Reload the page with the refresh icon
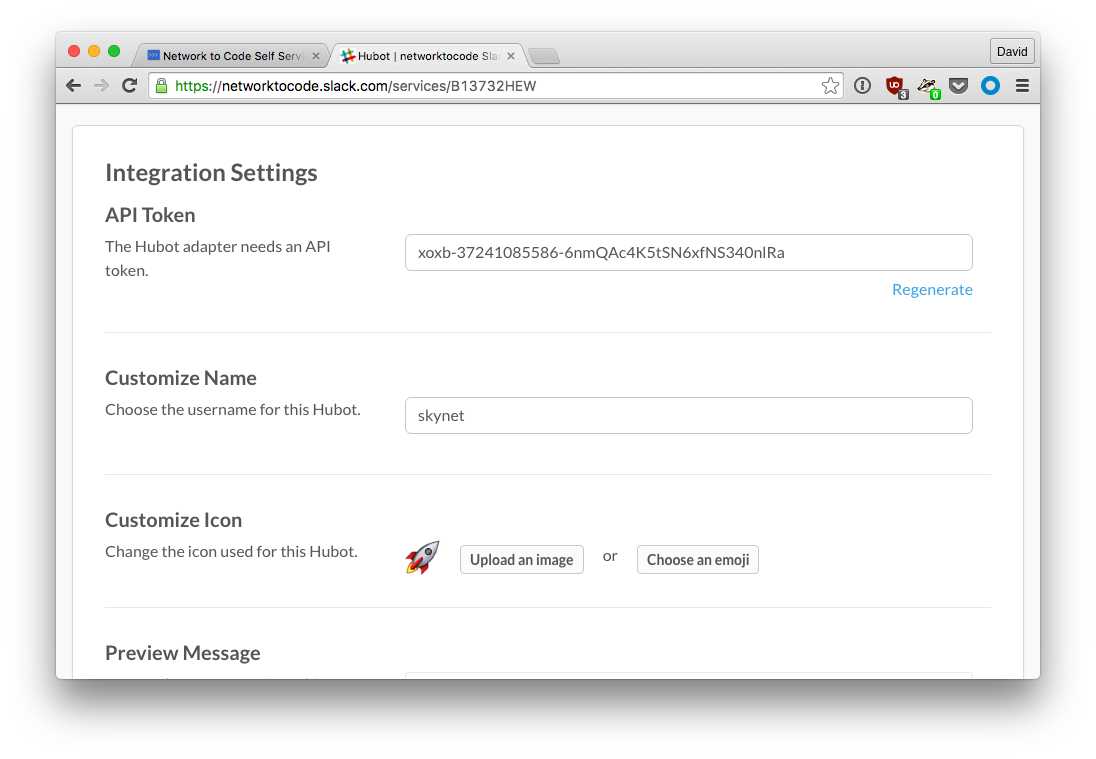The height and width of the screenshot is (759, 1096). click(x=129, y=86)
